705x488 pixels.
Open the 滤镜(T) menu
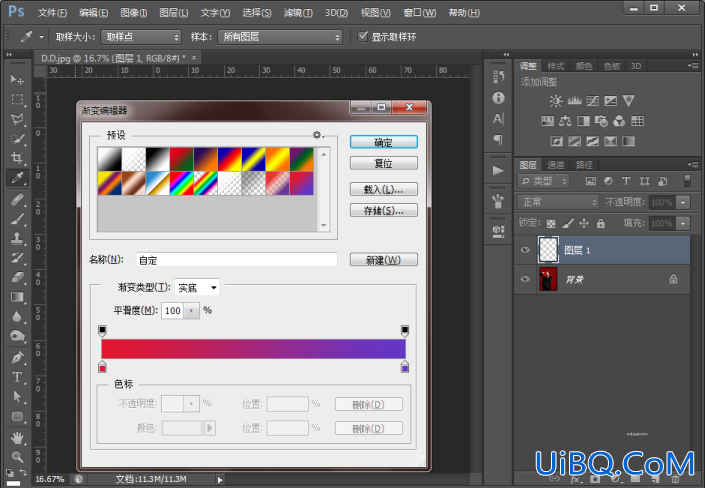(x=298, y=13)
